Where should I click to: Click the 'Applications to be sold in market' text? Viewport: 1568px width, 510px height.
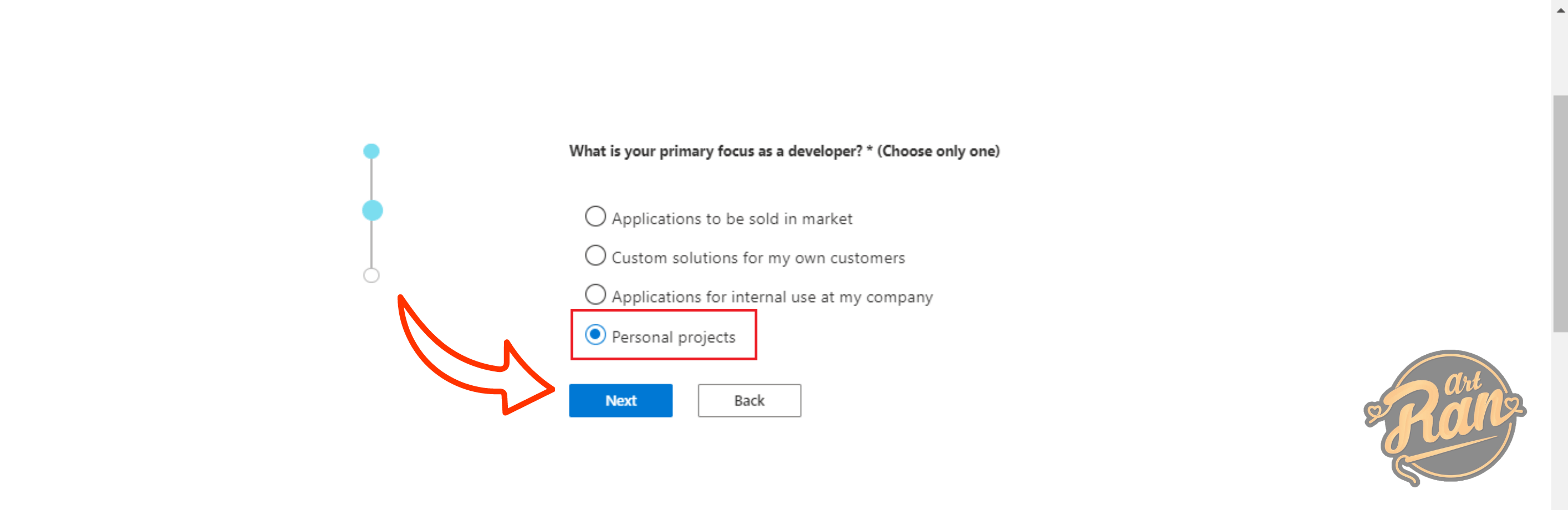coord(732,218)
